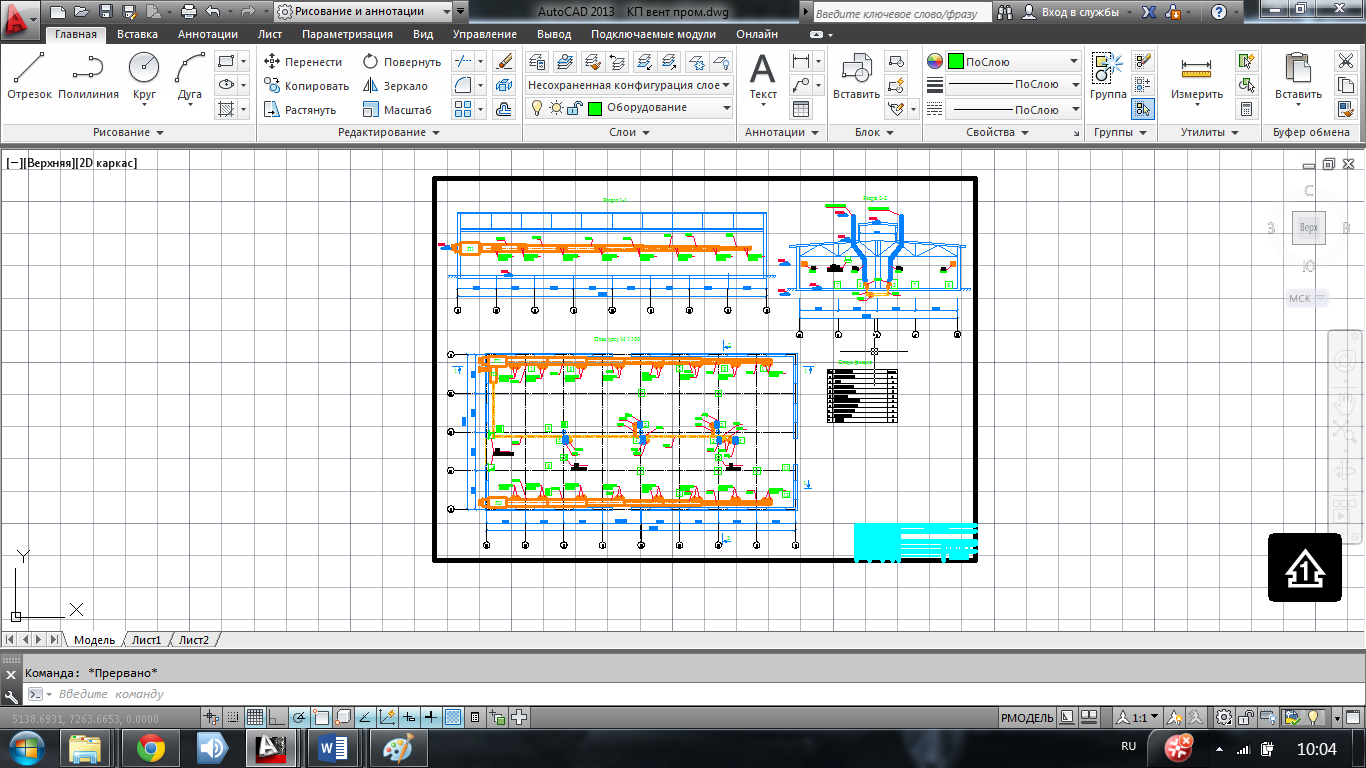Expand the Слои panel

[629, 132]
